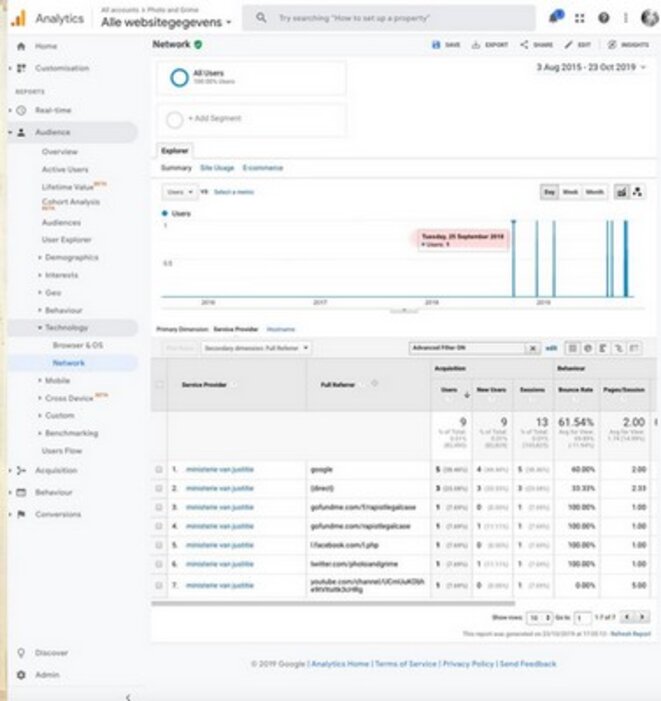This screenshot has width=661, height=701.
Task: Select the Week granularity button
Action: click(570, 192)
